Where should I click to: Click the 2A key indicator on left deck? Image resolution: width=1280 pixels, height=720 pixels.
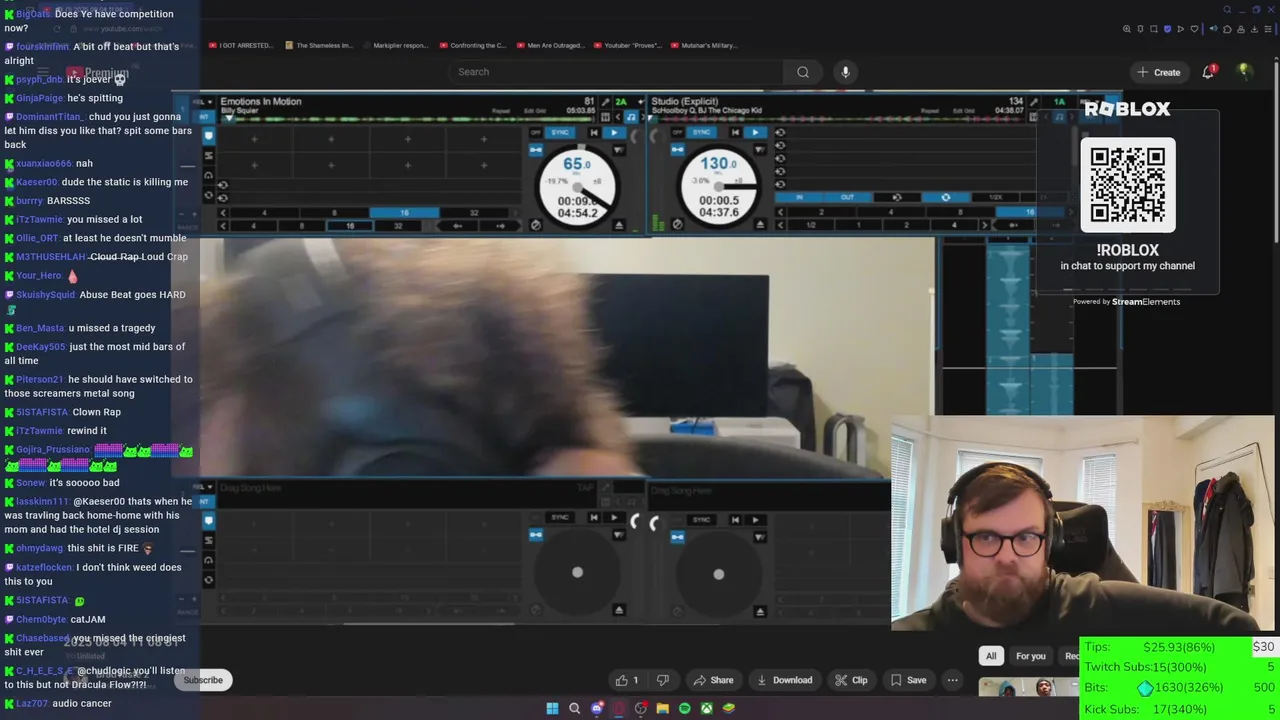[621, 102]
